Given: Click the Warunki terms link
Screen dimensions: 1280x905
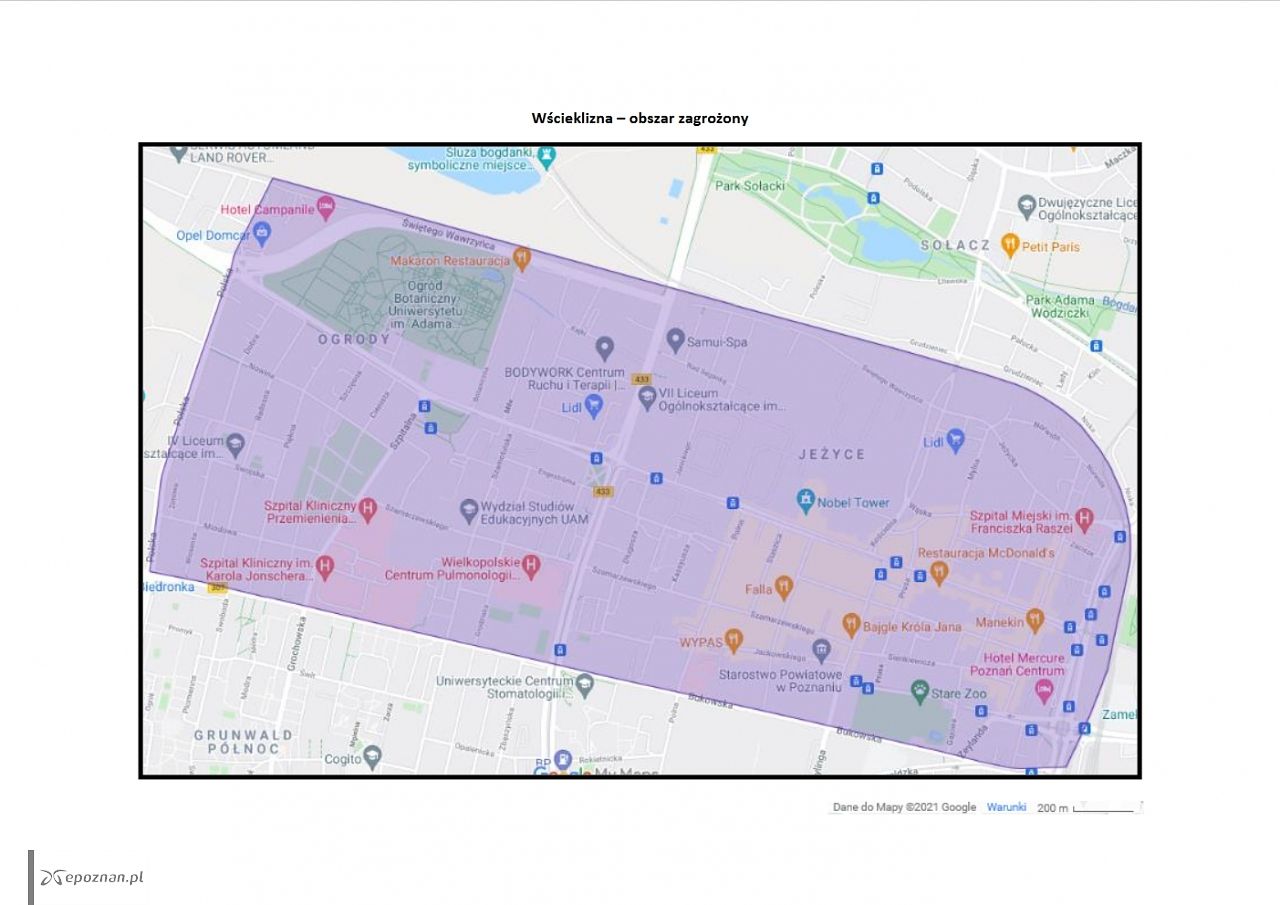Looking at the screenshot, I should point(1006,807).
